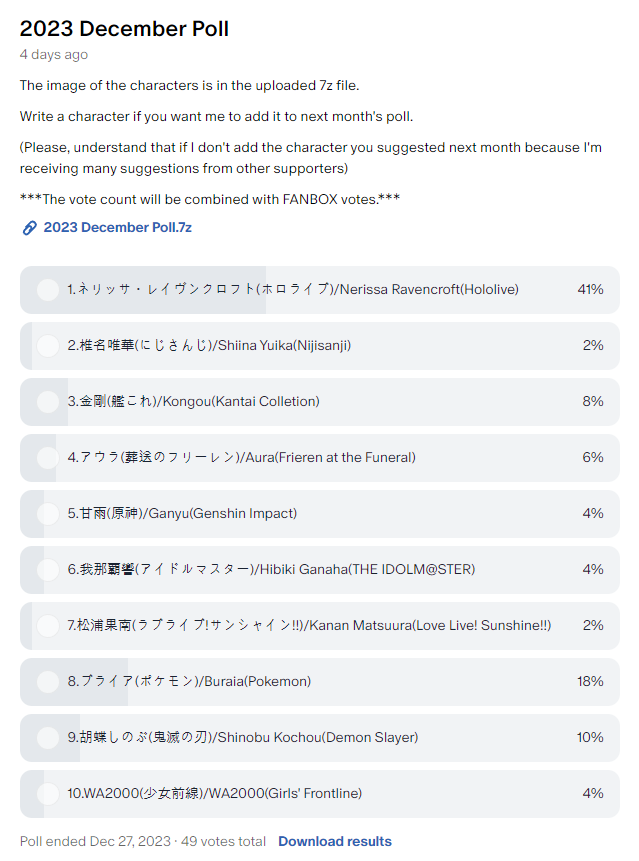Click the '4 days ago' timestamp
Image resolution: width=639 pixels, height=861 pixels.
tap(54, 54)
